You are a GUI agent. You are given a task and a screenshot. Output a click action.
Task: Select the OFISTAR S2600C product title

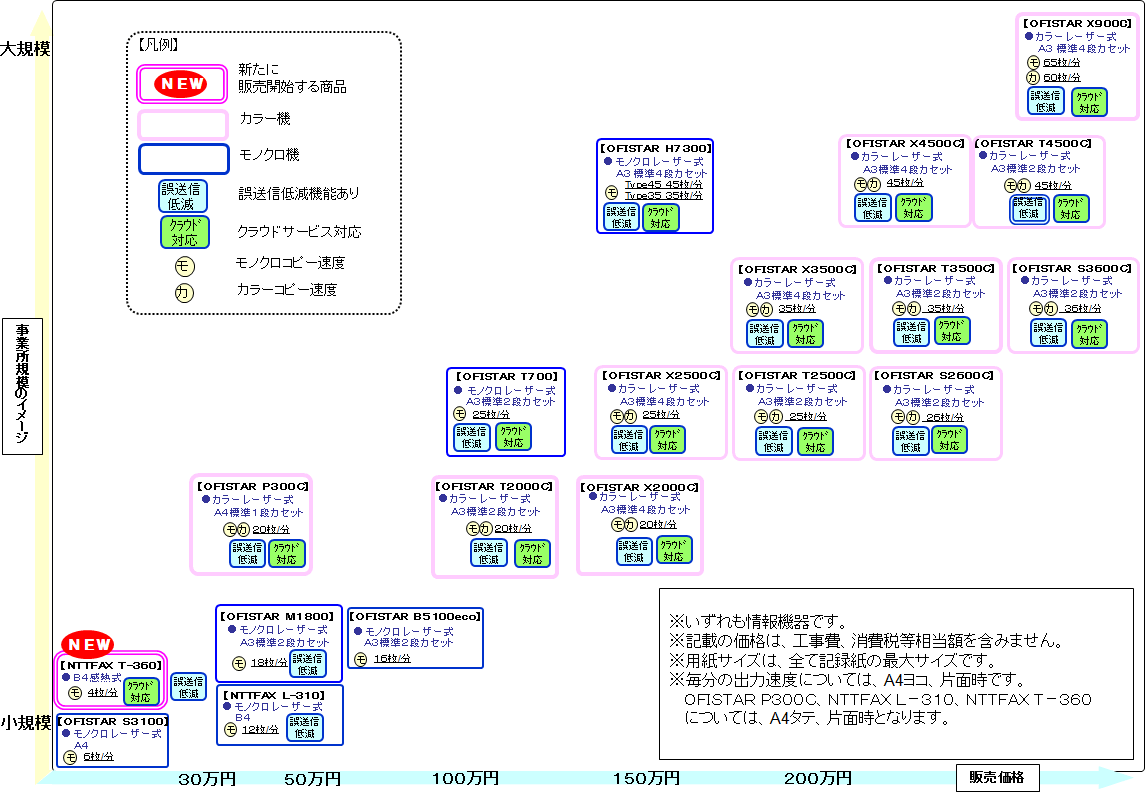click(x=934, y=375)
